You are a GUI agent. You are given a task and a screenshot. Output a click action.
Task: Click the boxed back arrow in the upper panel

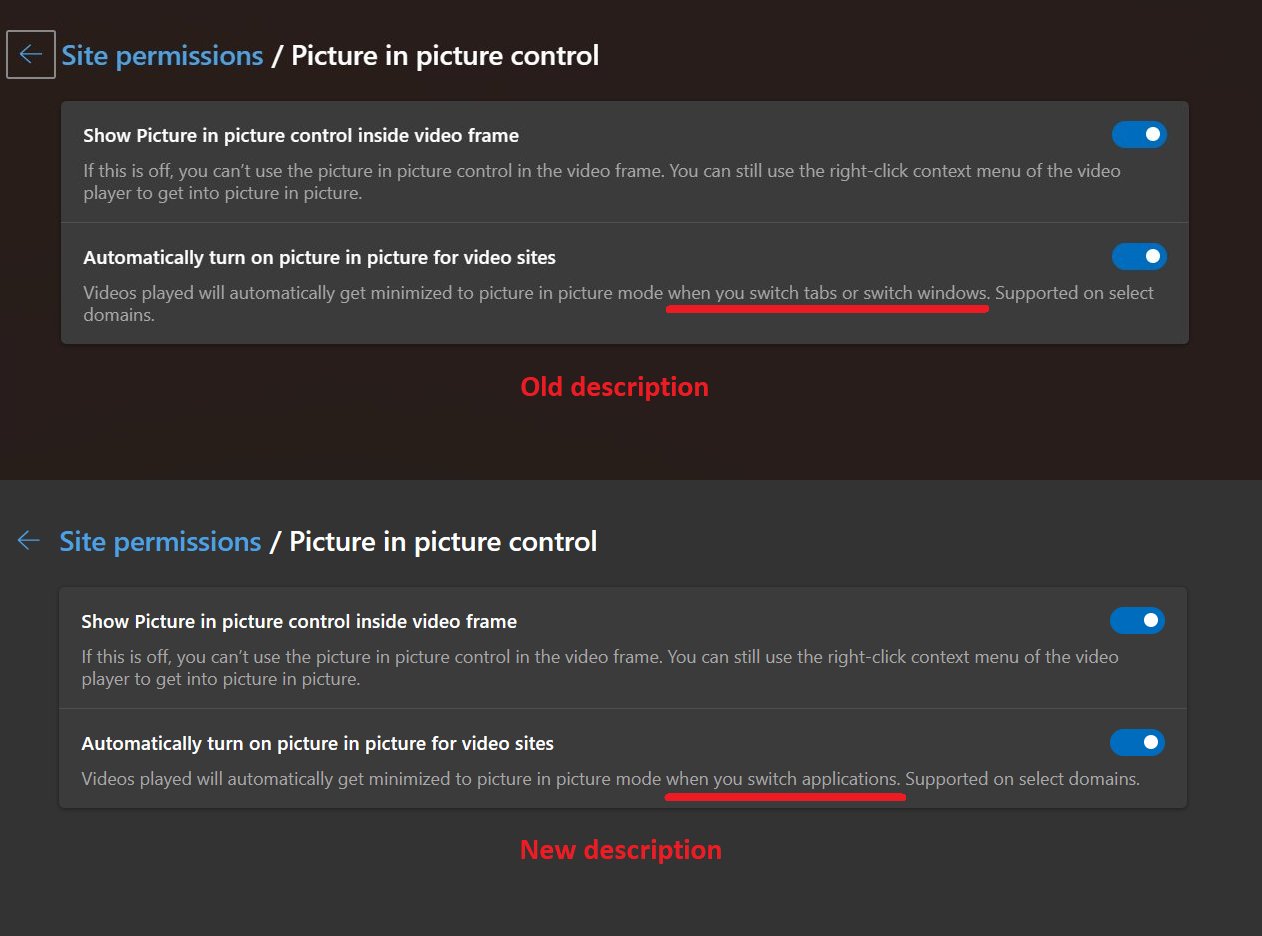tap(31, 54)
